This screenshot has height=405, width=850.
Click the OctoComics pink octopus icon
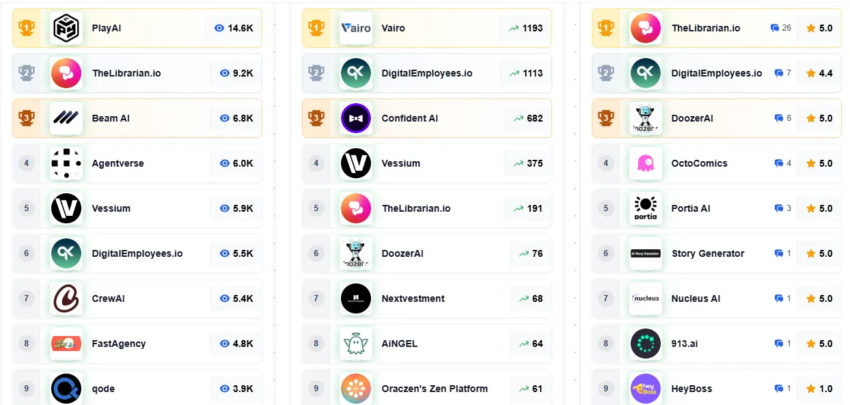click(x=646, y=163)
